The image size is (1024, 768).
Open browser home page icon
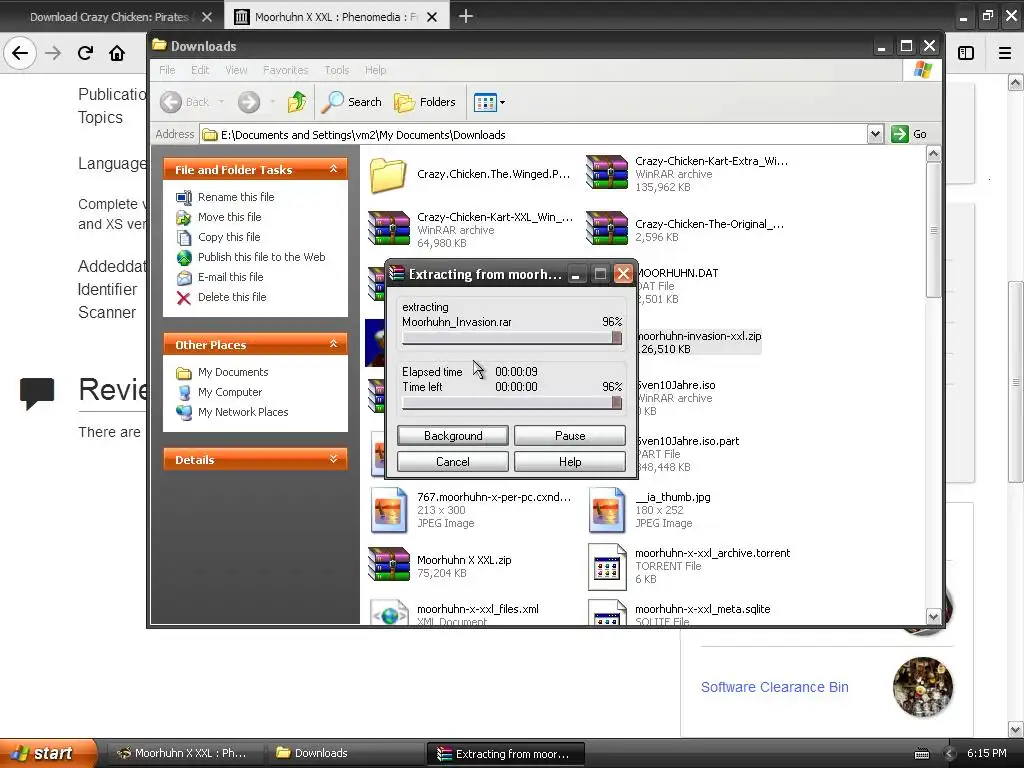(x=117, y=53)
